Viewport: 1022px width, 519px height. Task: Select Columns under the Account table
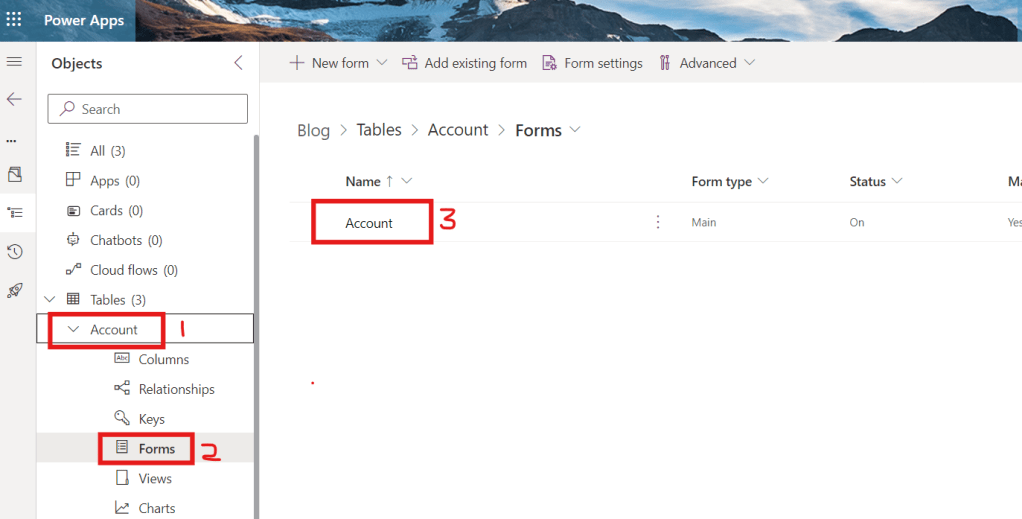coord(163,359)
